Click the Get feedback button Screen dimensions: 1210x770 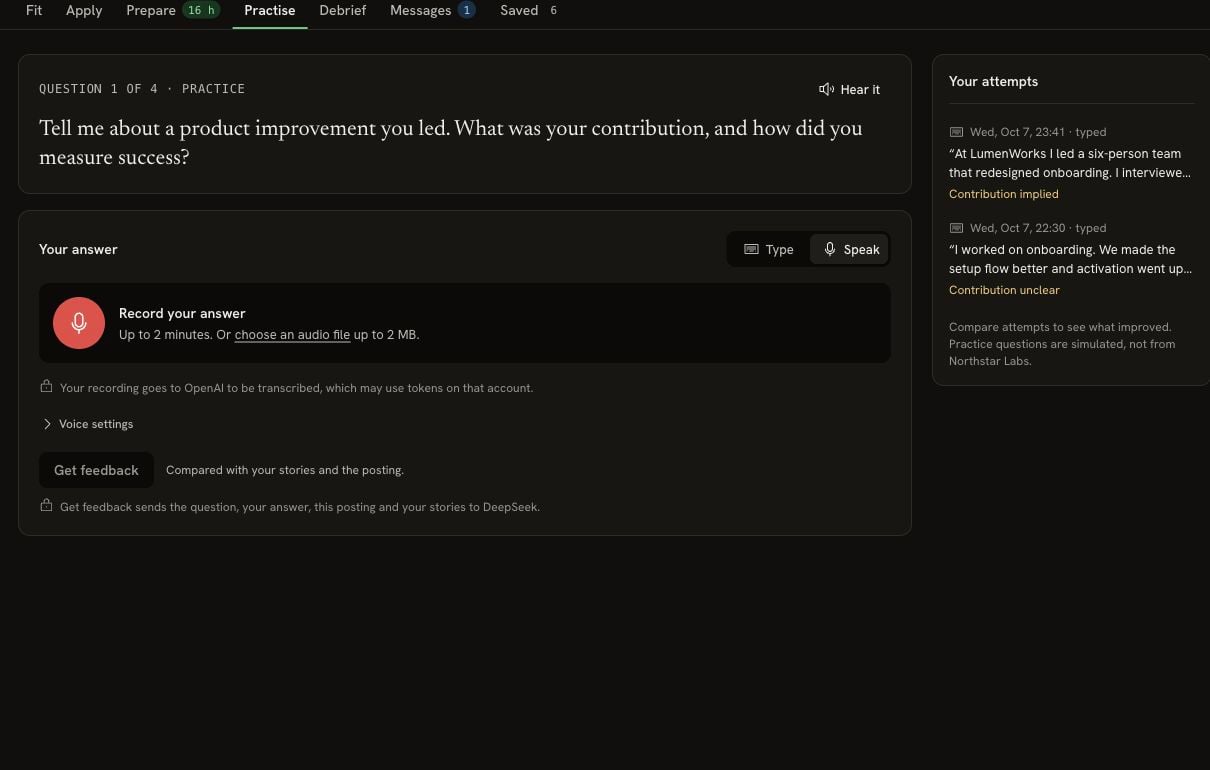[96, 470]
